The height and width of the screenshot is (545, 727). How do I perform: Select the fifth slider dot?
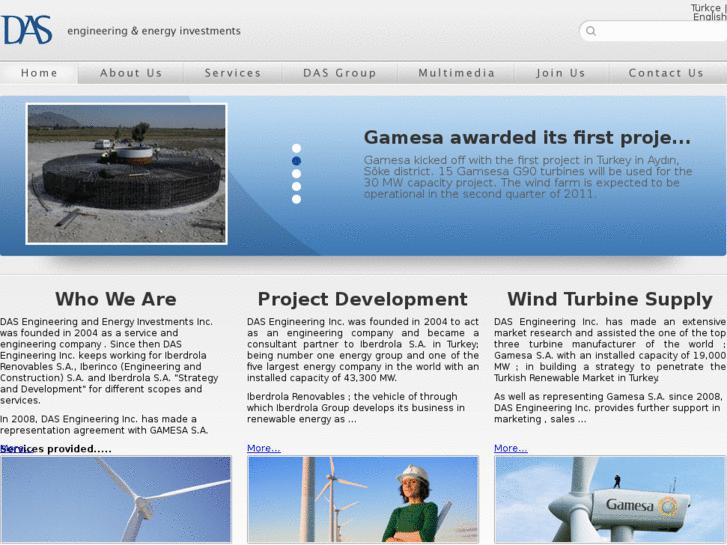click(x=296, y=199)
